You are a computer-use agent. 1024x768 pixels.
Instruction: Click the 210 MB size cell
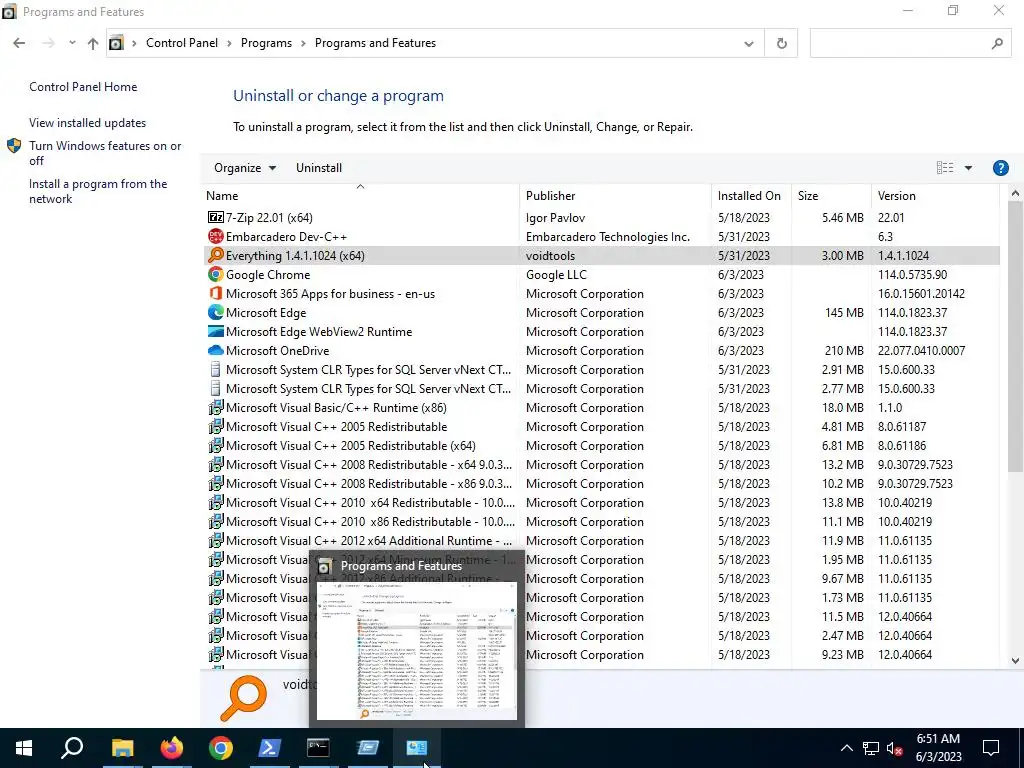(844, 351)
